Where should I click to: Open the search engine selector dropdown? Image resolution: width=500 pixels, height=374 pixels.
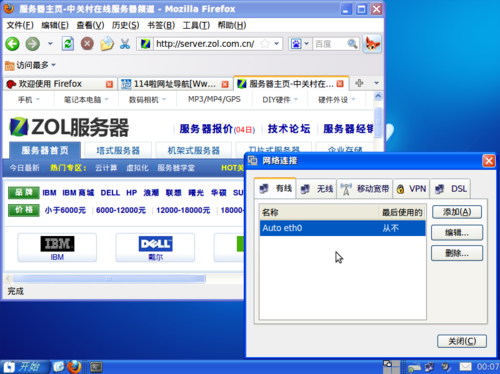coord(300,44)
